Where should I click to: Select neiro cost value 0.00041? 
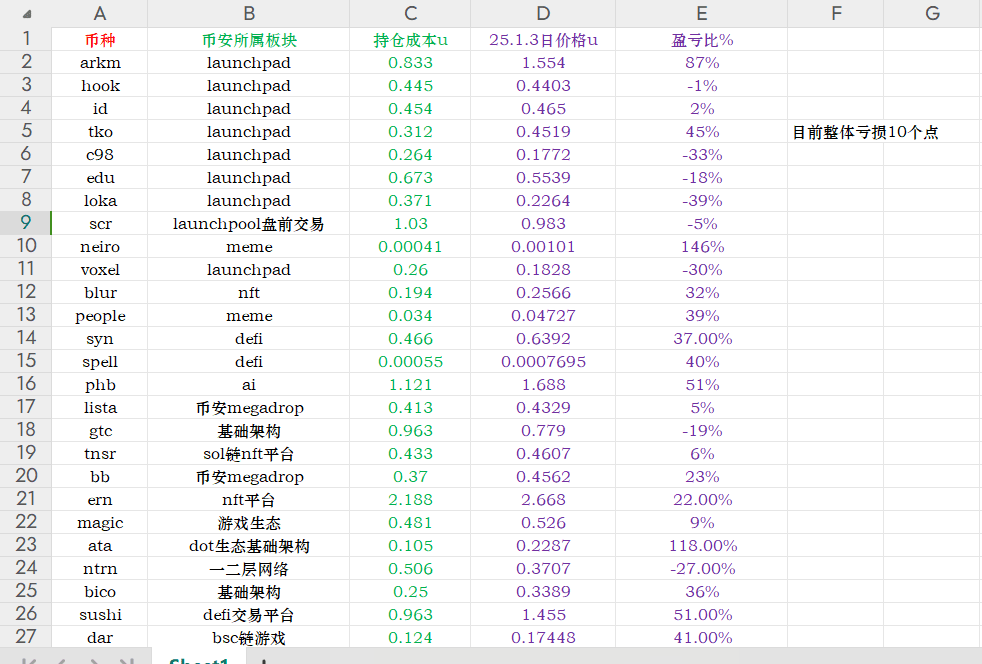pyautogui.click(x=410, y=246)
